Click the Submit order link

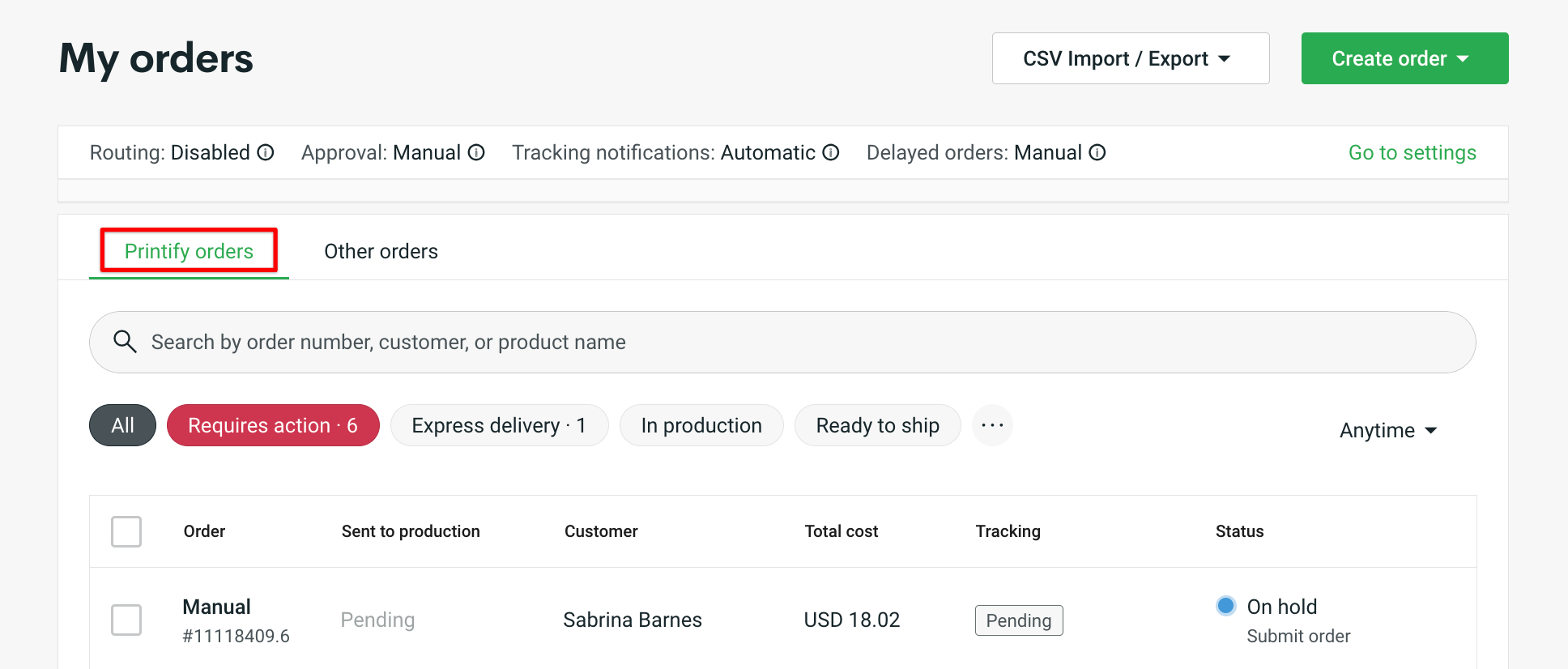[1298, 636]
